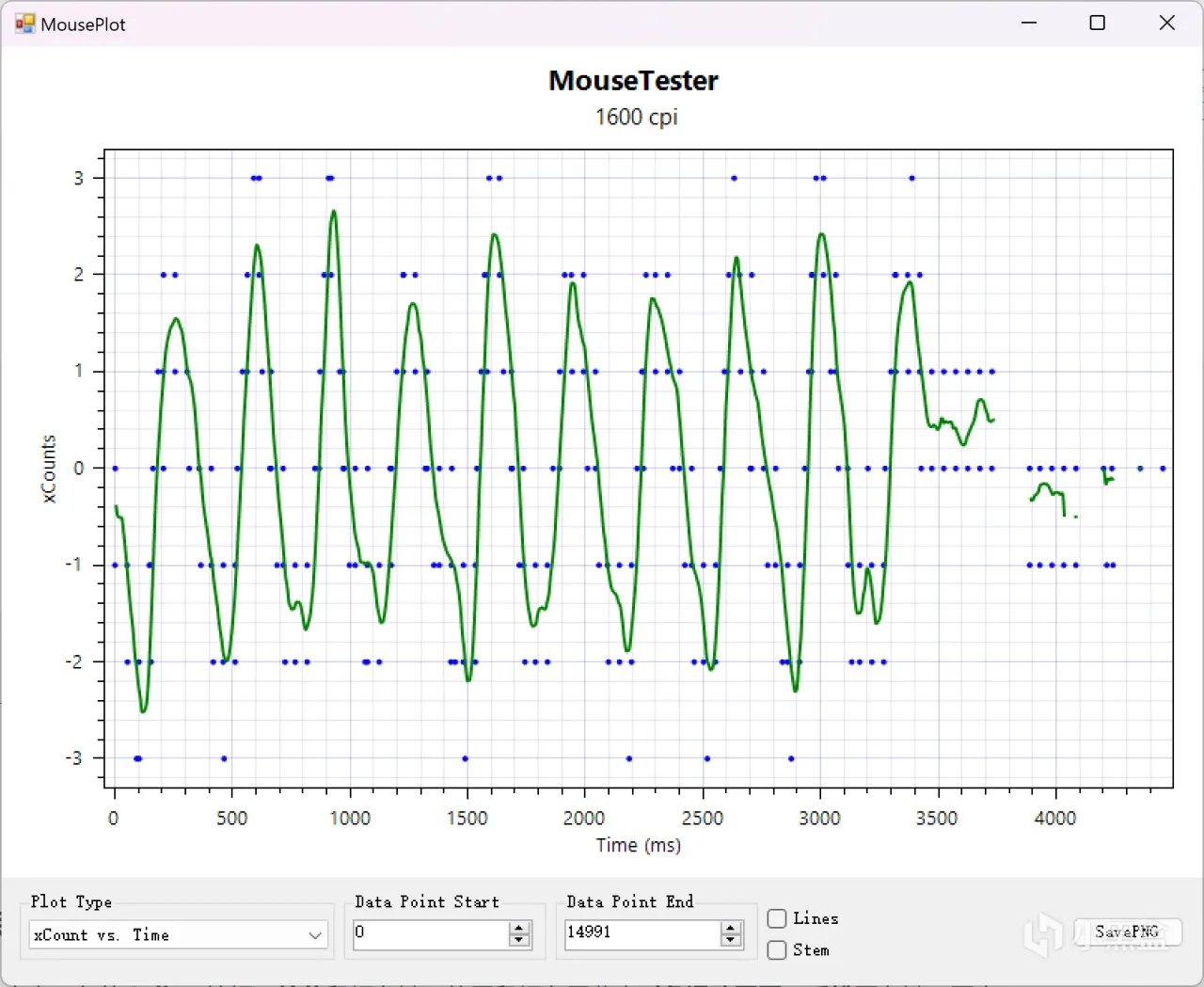Maximize the MousePlot window
Image resolution: width=1204 pixels, height=987 pixels.
point(1097,24)
